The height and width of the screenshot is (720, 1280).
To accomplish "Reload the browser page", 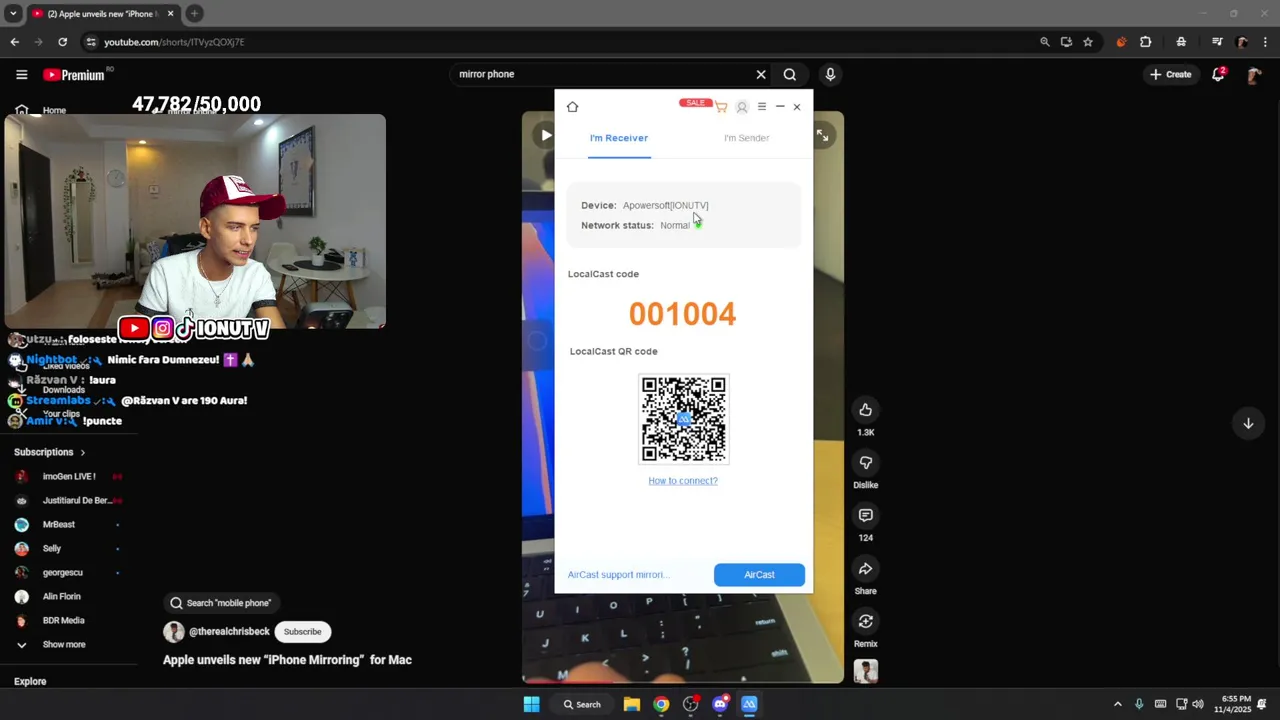I will tap(62, 42).
